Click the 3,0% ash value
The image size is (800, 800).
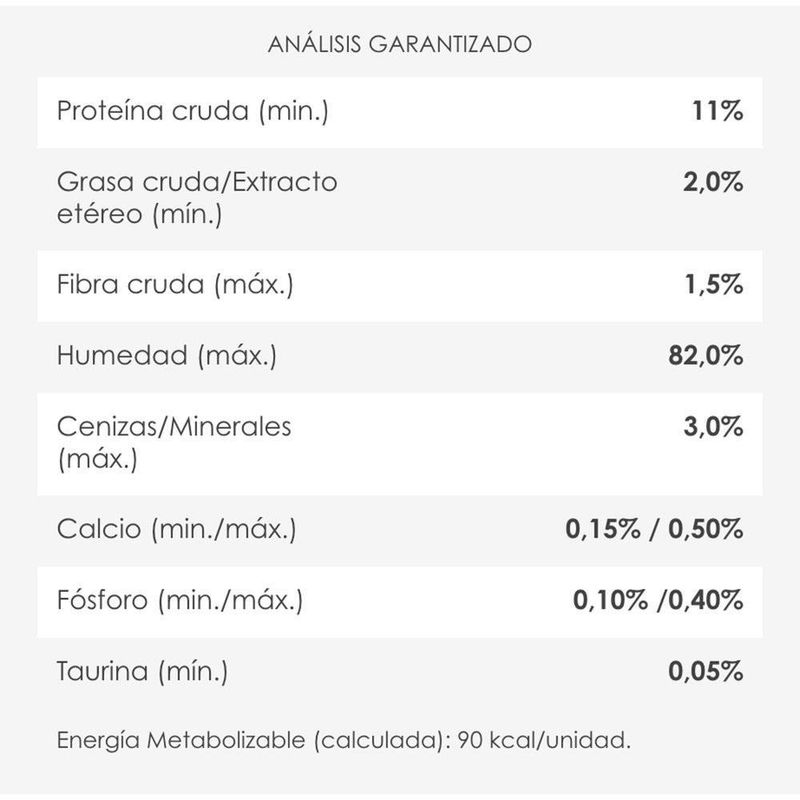point(713,427)
